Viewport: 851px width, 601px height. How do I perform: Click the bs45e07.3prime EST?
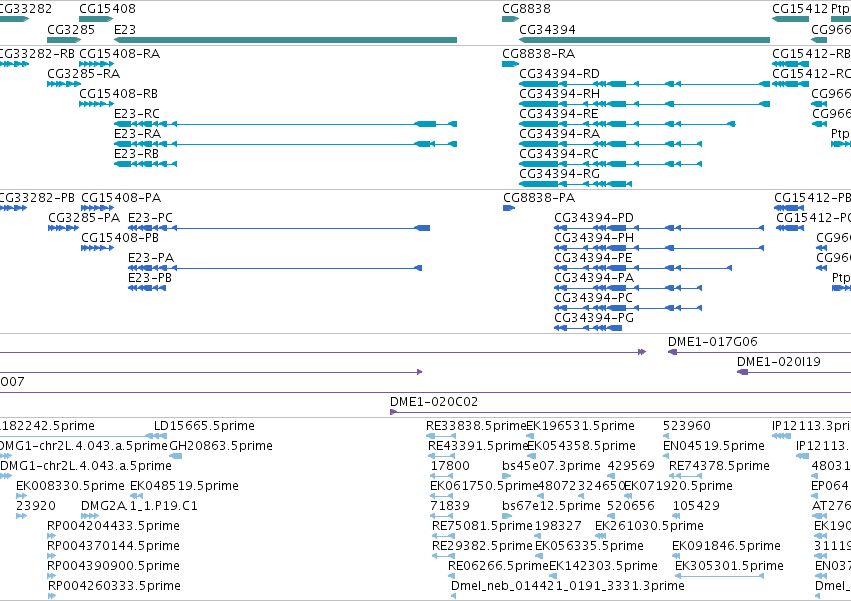pos(506,476)
